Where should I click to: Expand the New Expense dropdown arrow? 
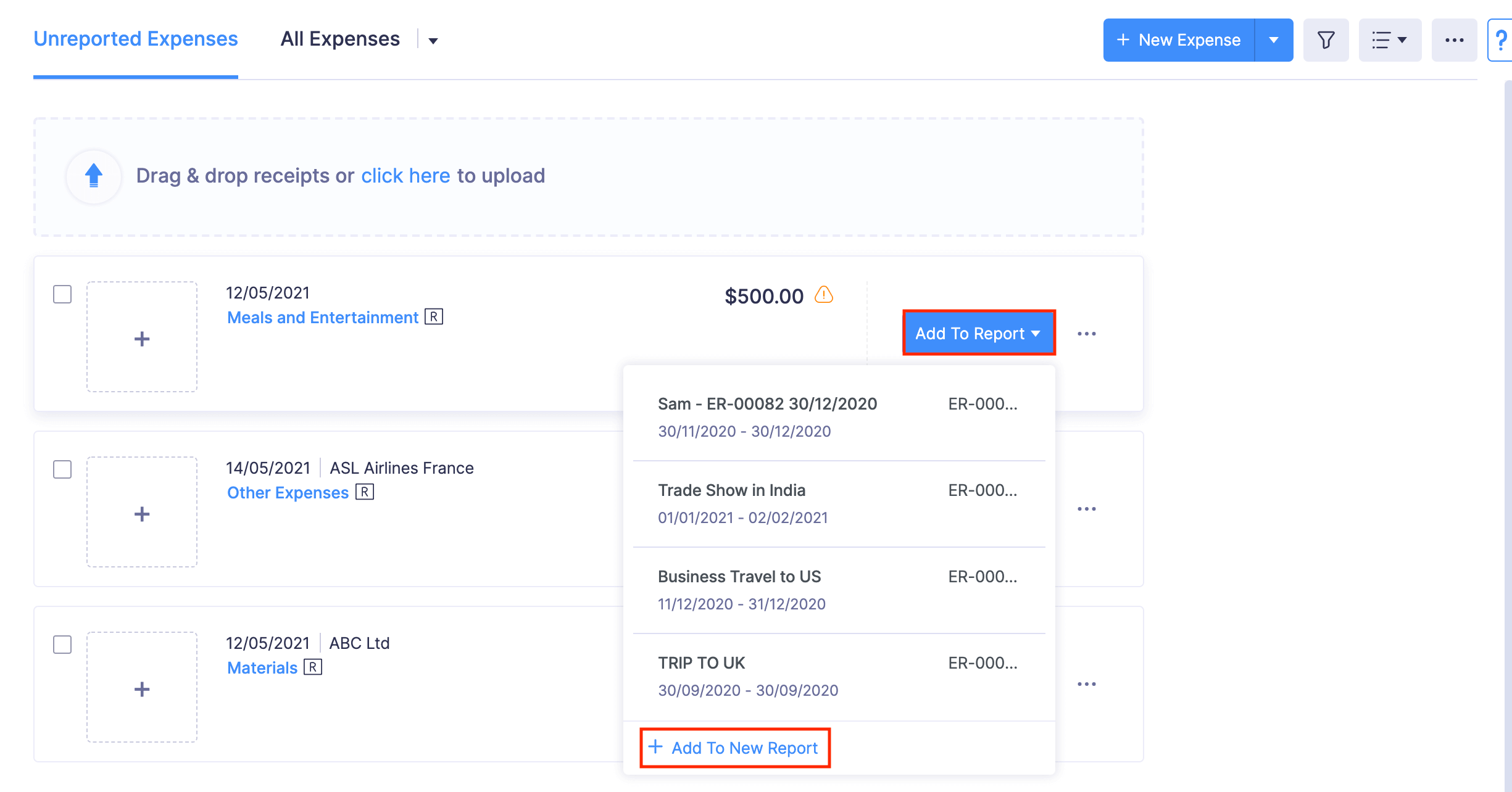[1274, 39]
